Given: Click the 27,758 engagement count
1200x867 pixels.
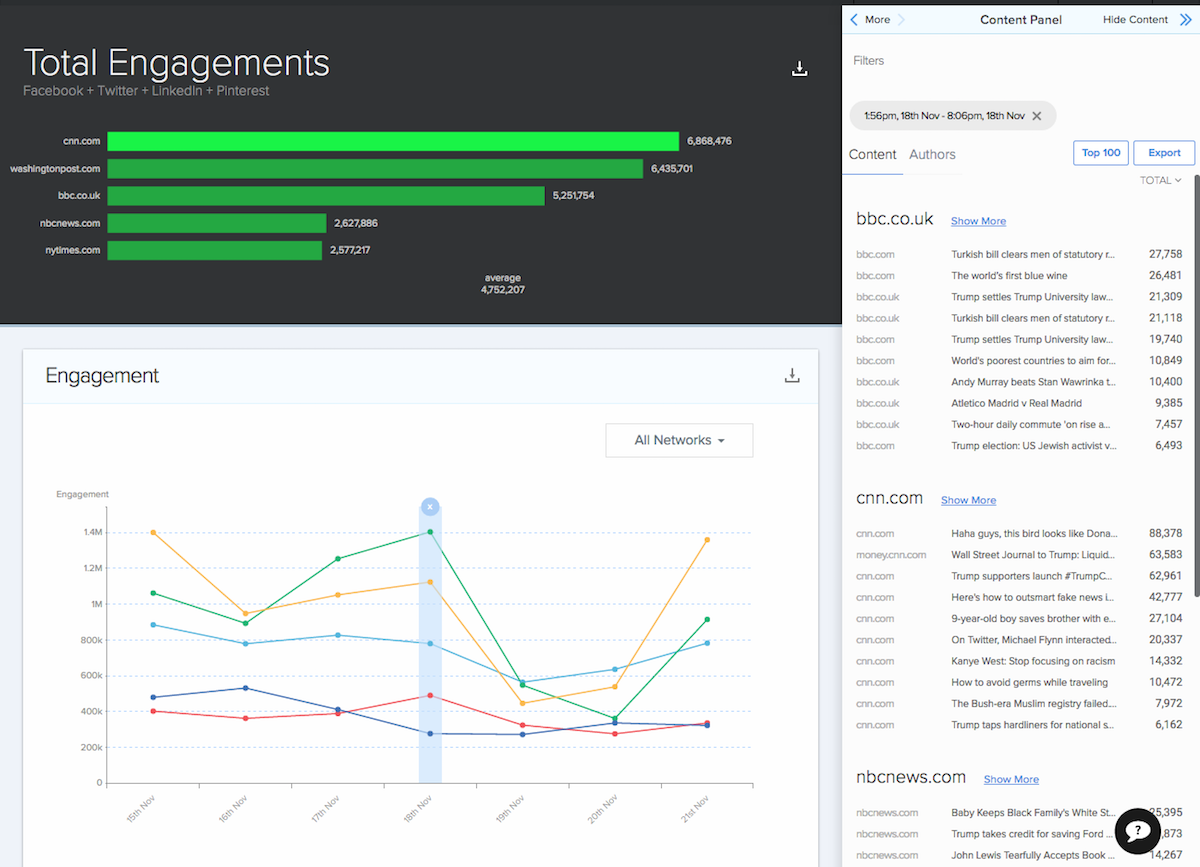Looking at the screenshot, I should click(1165, 255).
